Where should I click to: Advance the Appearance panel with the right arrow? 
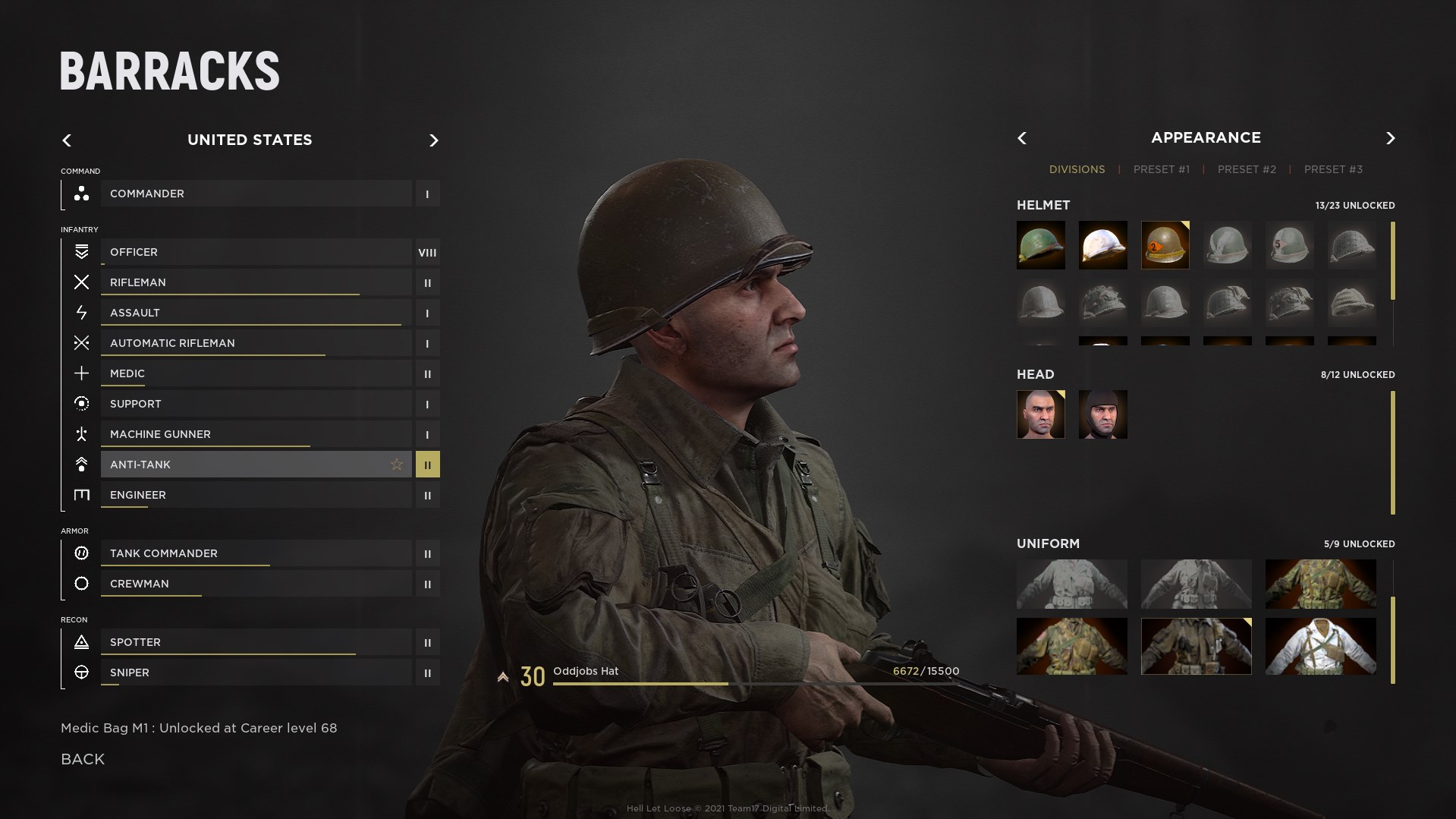(x=1390, y=138)
